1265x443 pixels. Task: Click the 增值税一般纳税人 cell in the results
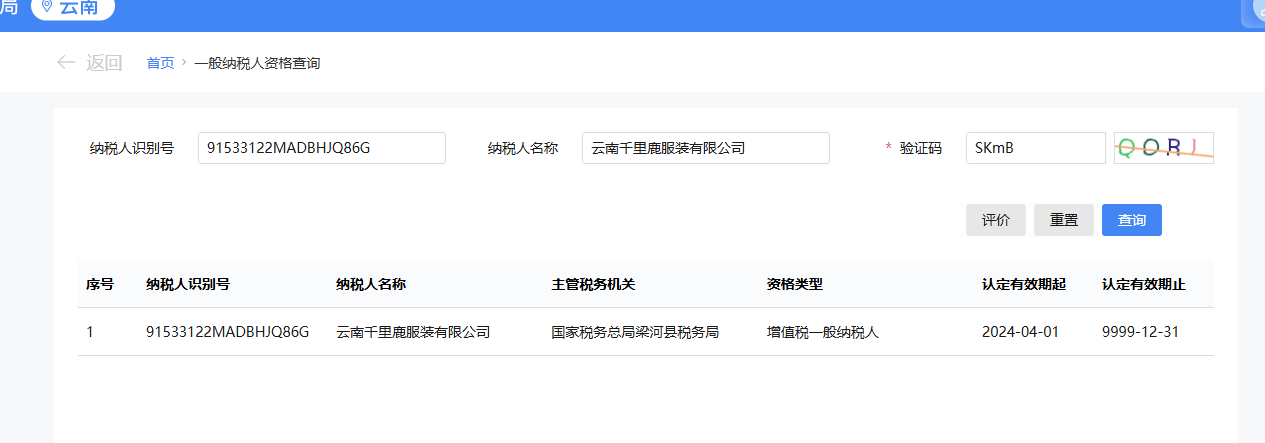point(822,332)
